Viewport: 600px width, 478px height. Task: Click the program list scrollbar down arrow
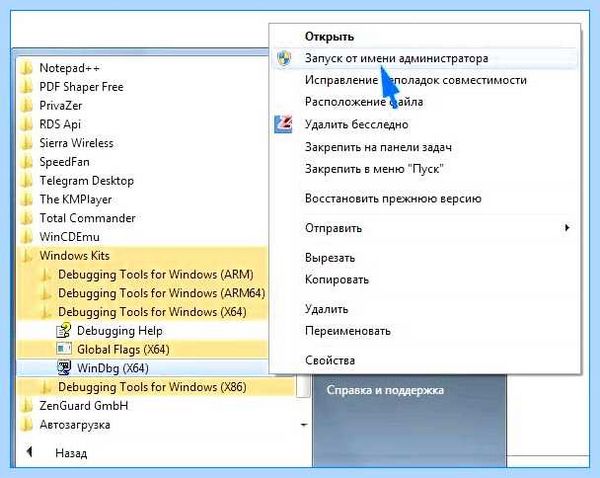tap(304, 424)
